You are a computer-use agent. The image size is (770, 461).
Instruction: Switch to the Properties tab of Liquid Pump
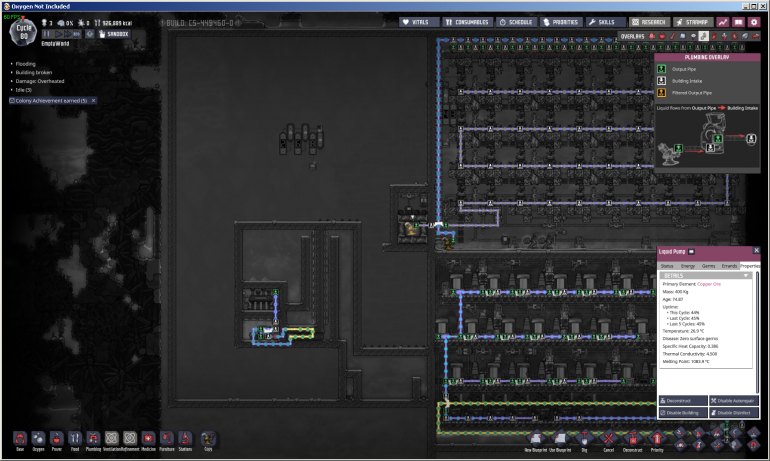(749, 266)
